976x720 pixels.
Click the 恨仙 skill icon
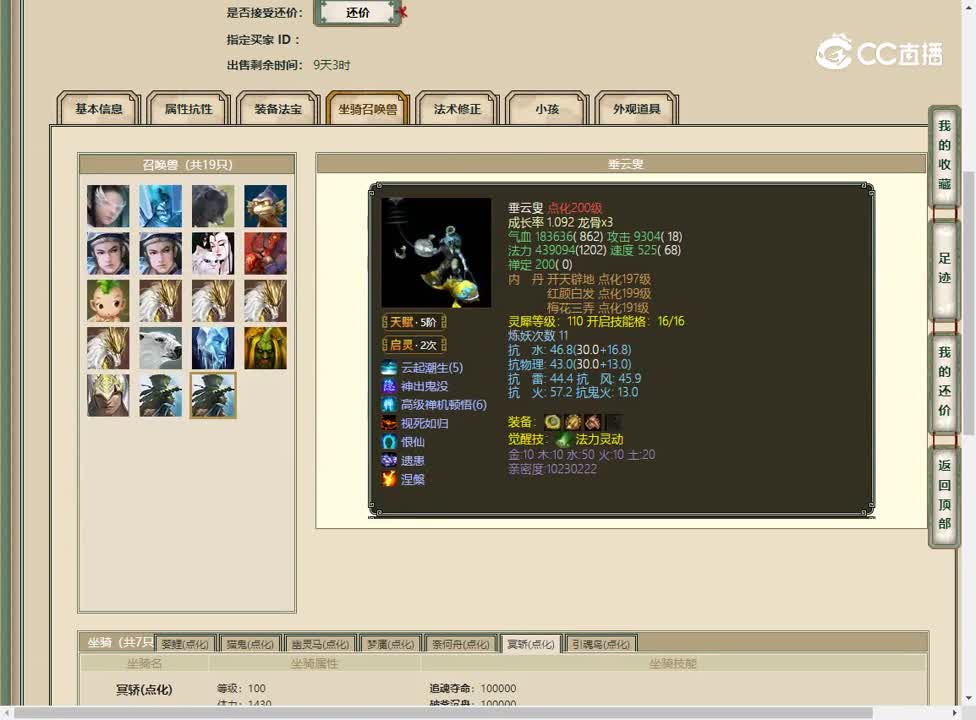[388, 442]
